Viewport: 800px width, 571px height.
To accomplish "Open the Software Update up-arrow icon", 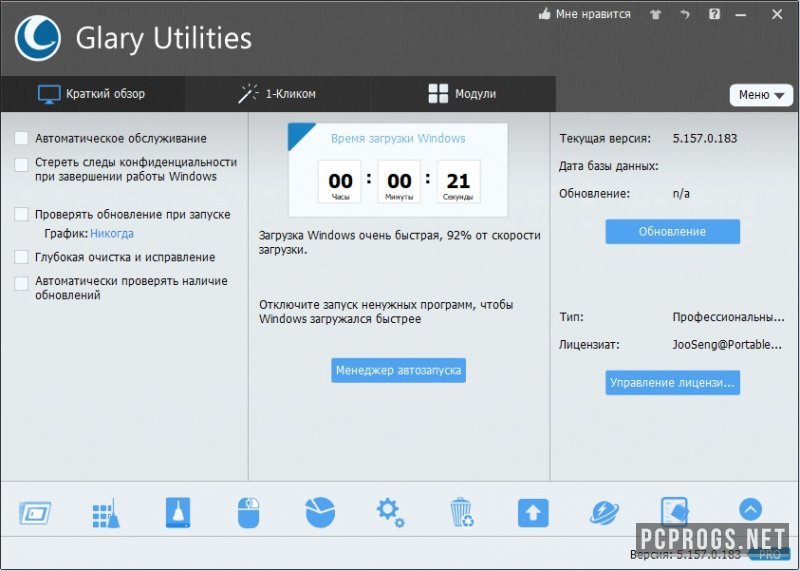I will coord(533,513).
